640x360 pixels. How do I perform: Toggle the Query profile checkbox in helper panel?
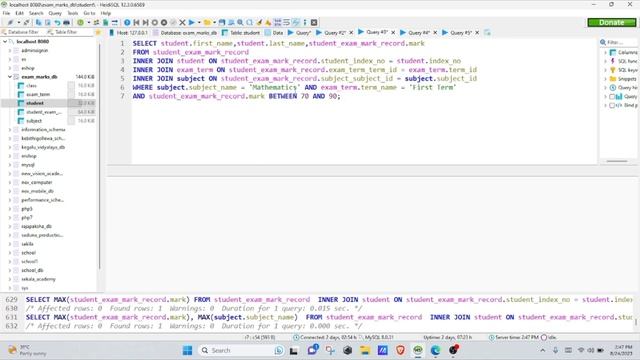[612, 97]
